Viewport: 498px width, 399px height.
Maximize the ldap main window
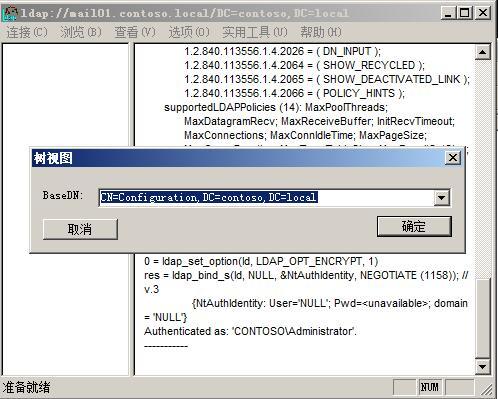(465, 13)
